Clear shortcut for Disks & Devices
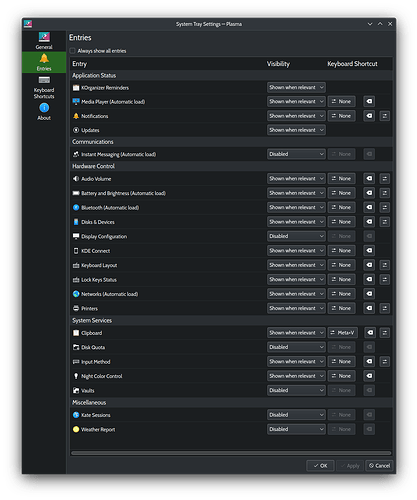 (369, 222)
